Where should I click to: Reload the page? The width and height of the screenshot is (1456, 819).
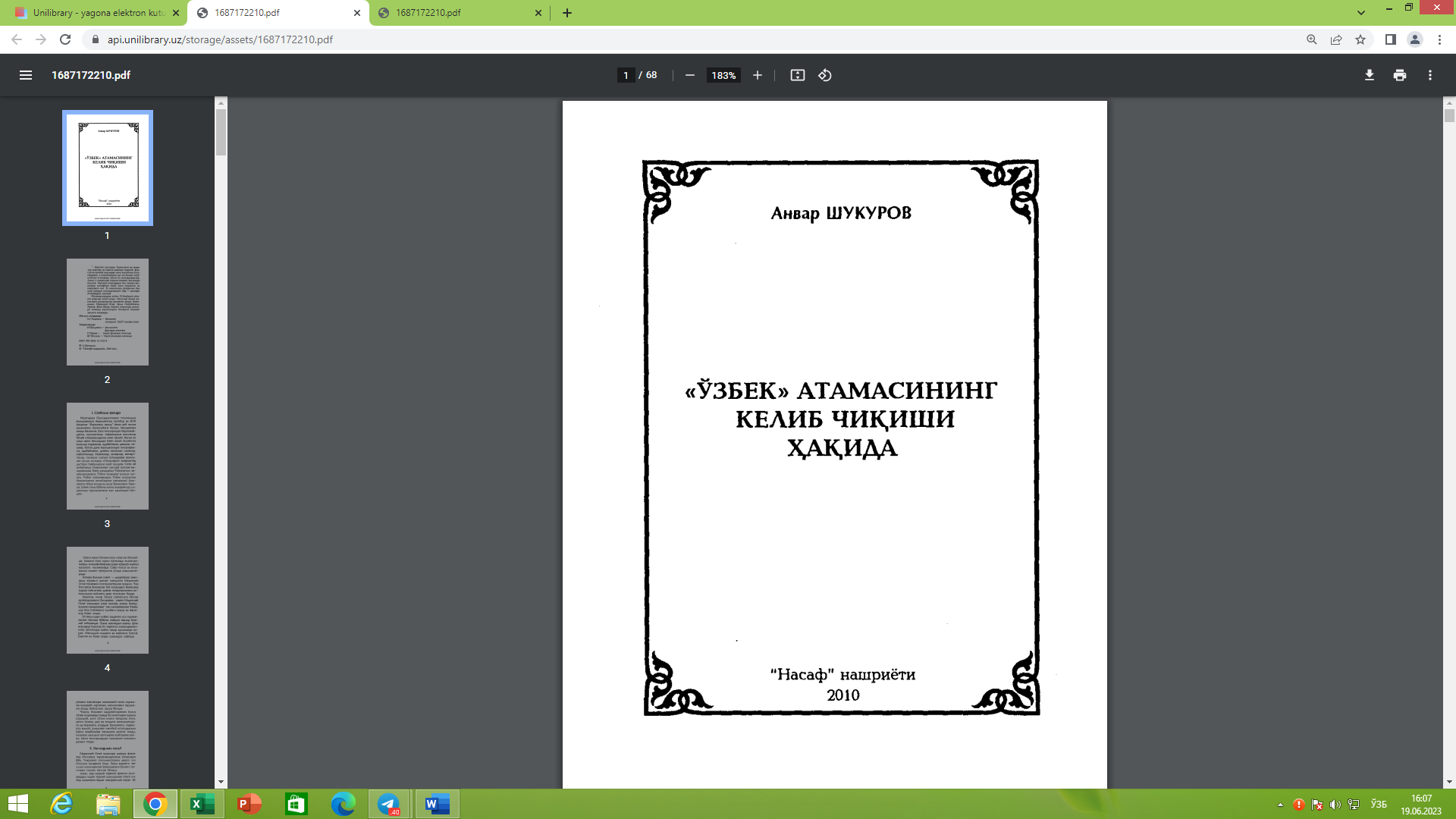tap(65, 39)
